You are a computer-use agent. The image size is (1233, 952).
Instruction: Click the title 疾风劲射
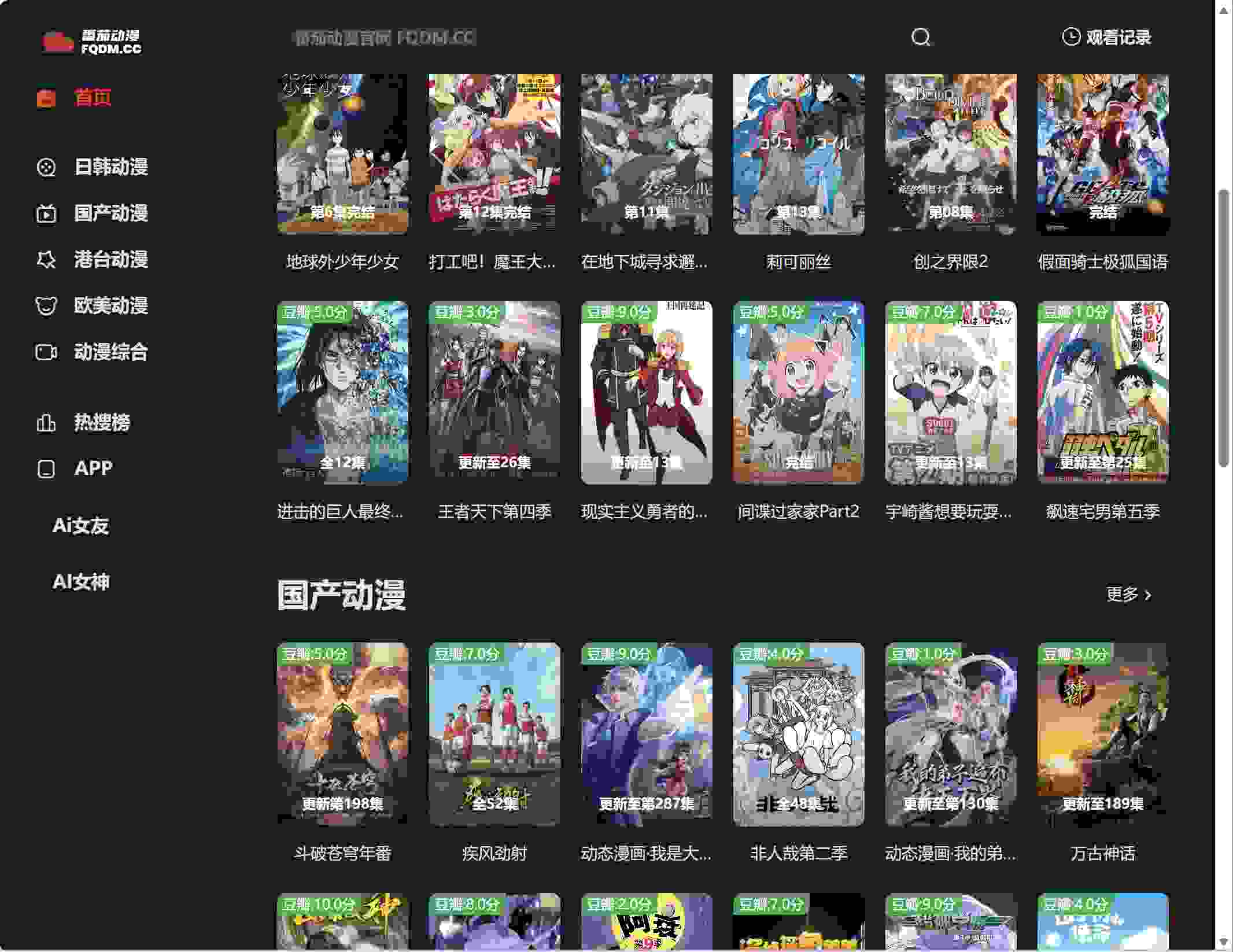494,854
